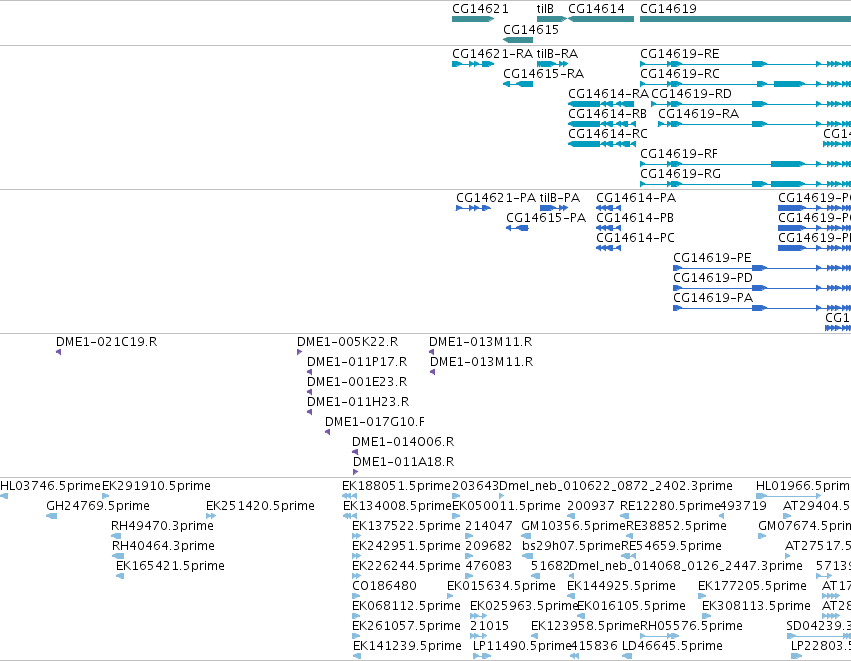Select transcript CG14614-RA
The image size is (851, 661).
tap(608, 94)
